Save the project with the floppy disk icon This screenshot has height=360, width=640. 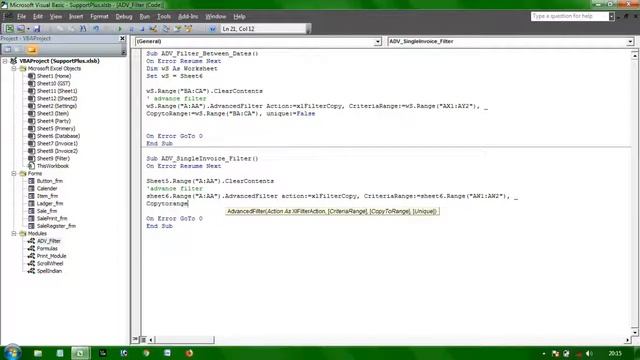pos(37,29)
